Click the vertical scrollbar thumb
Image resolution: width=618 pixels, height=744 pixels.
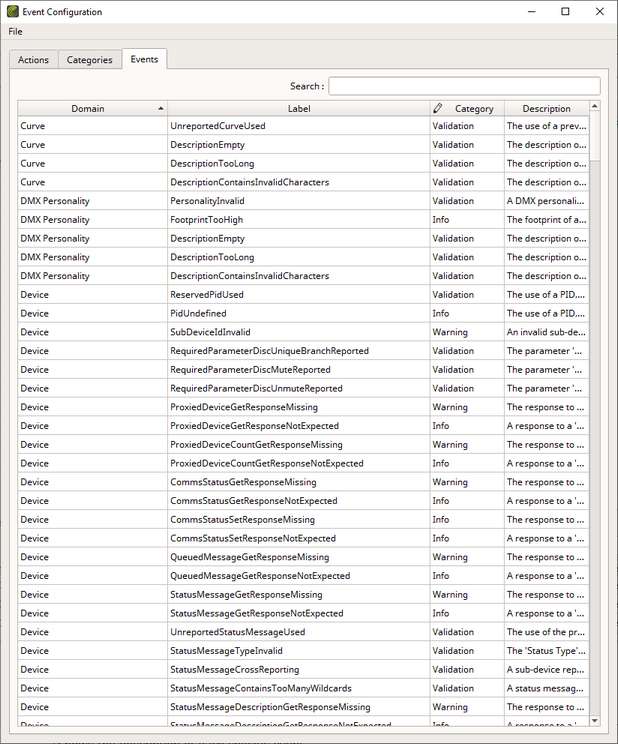594,136
